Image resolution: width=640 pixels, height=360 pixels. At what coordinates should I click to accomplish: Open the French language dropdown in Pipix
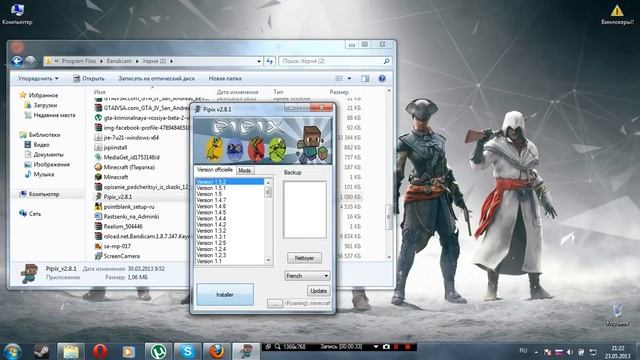coord(307,276)
